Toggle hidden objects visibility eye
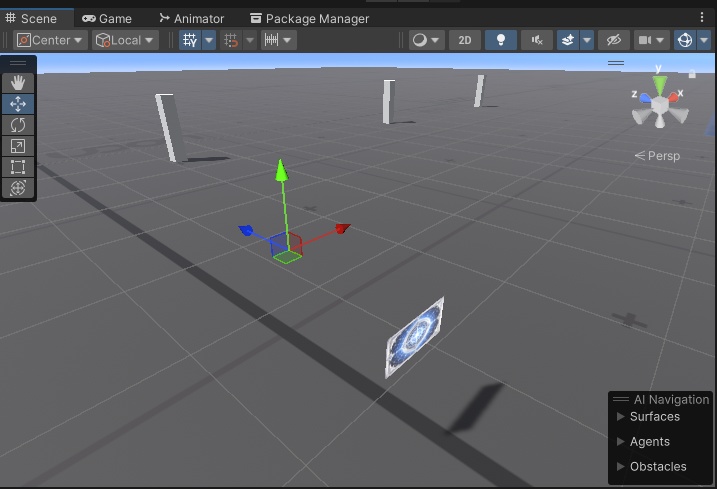Screen dimensions: 717x489 tap(614, 40)
